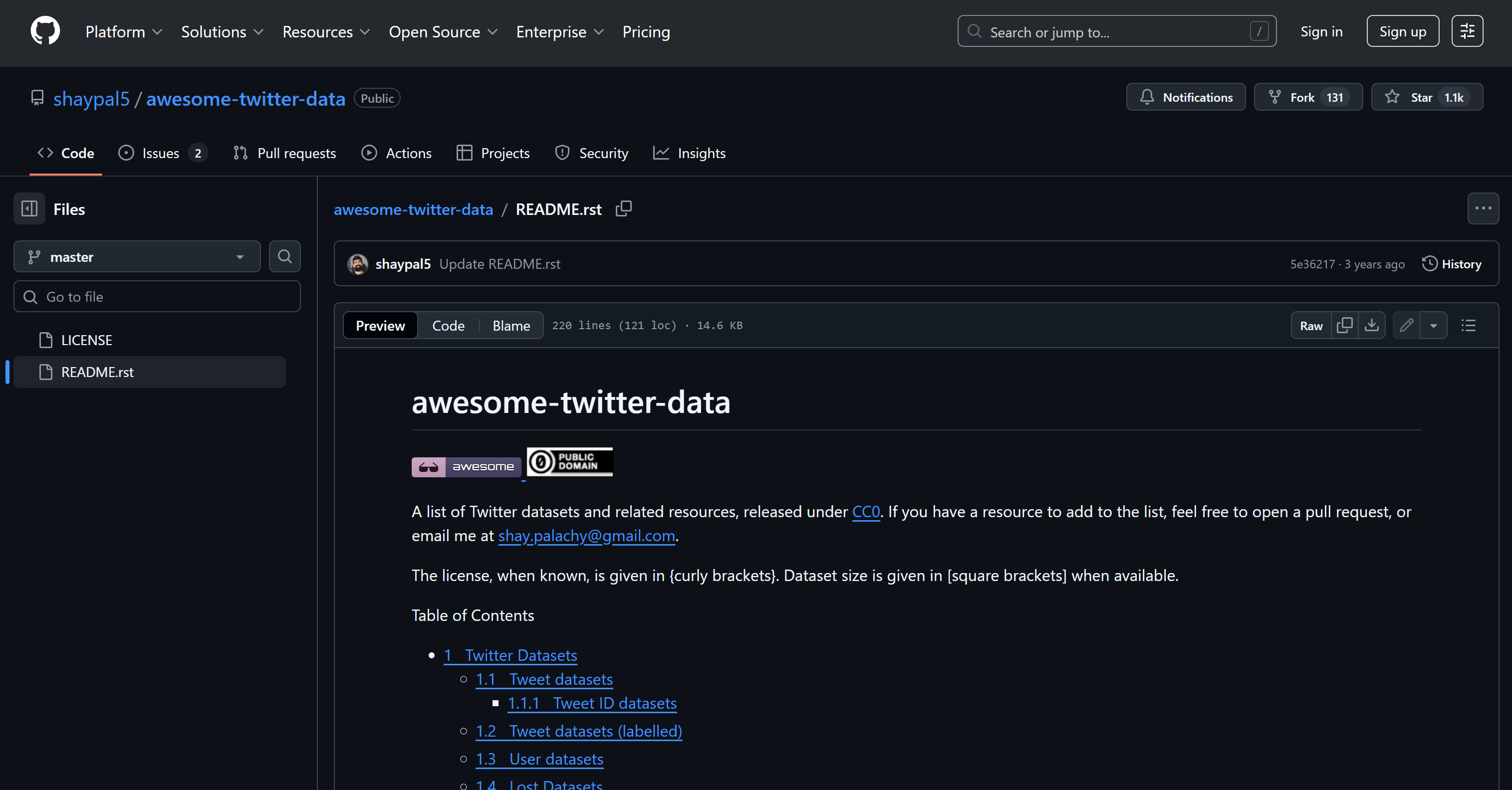Open the appearance settings sliders icon
This screenshot has height=790, width=1512.
(1468, 31)
